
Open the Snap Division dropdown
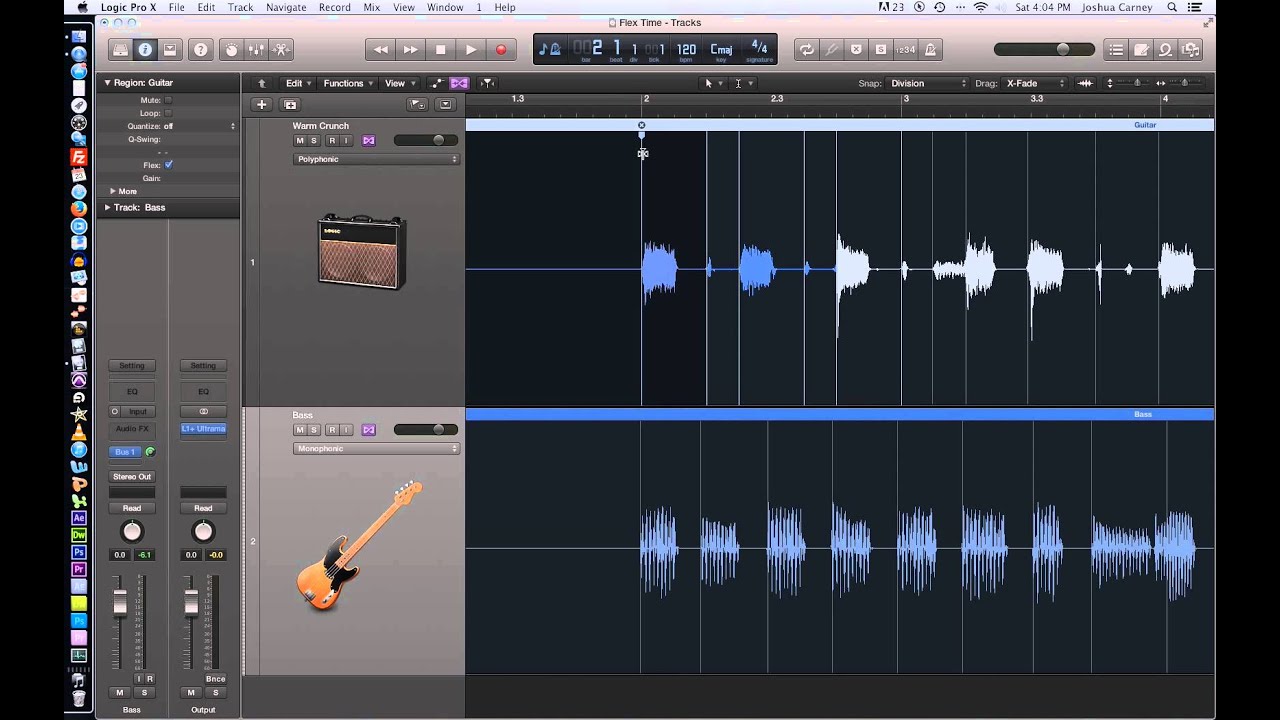coord(927,83)
